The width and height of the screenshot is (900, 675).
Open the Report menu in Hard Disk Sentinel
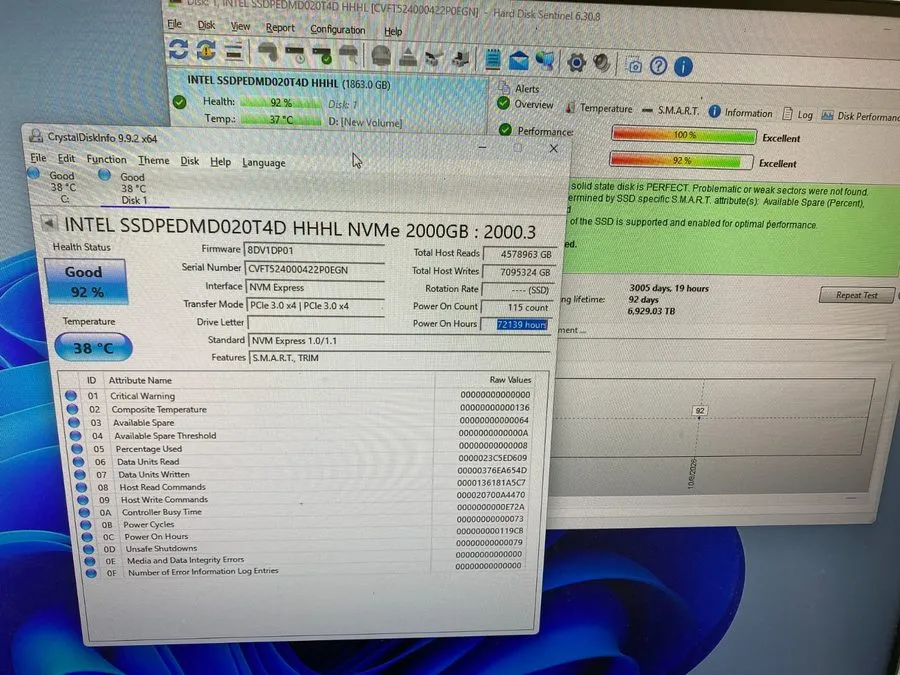point(280,28)
